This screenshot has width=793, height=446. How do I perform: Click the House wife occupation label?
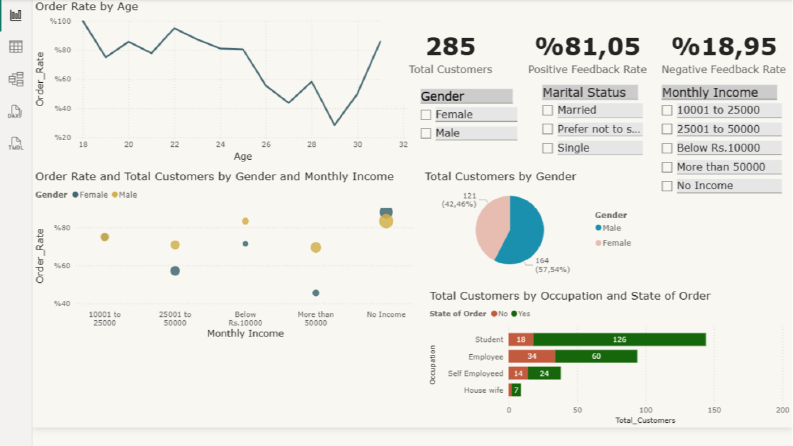coord(483,391)
